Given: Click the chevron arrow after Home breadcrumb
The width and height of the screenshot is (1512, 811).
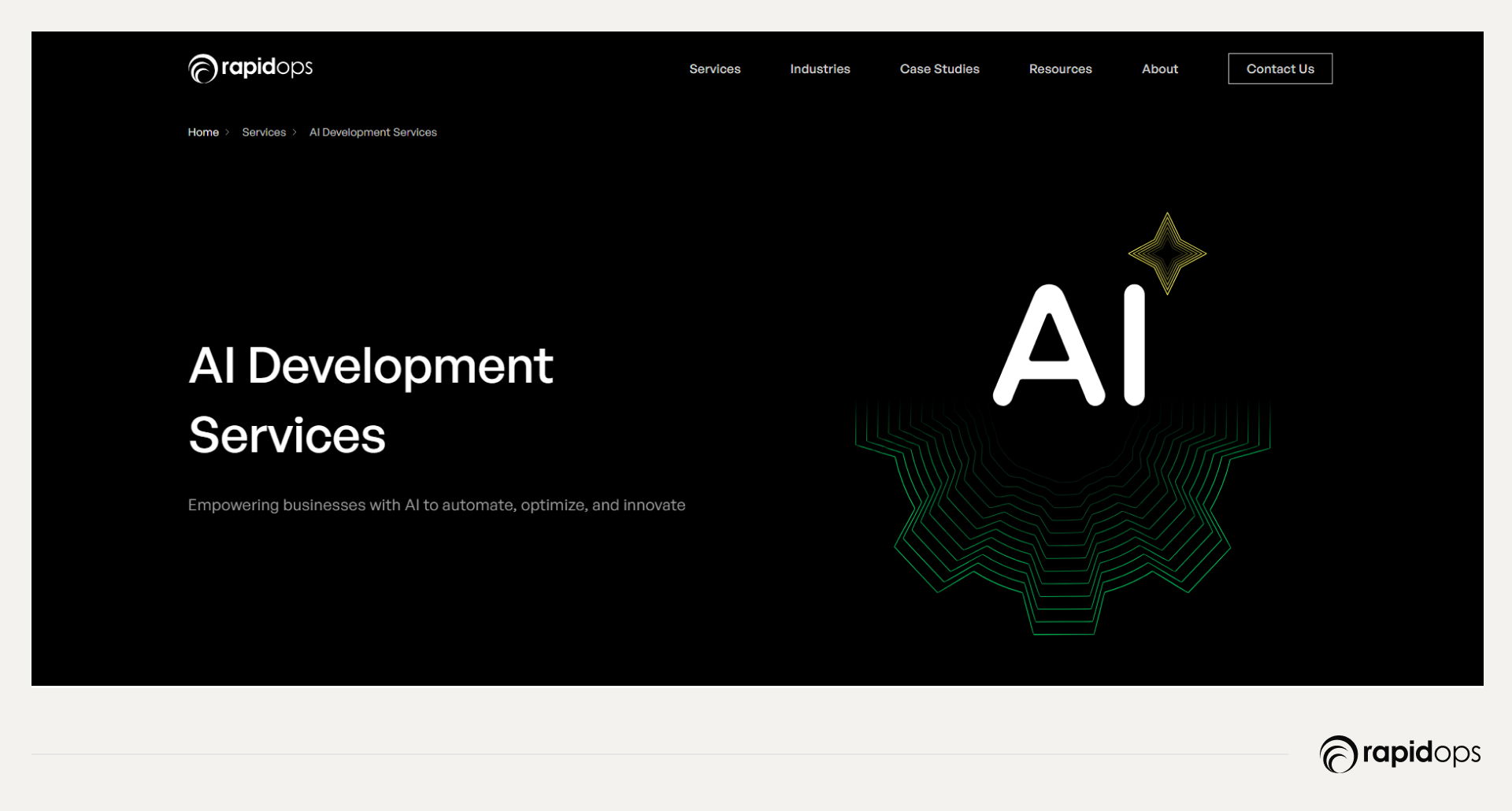Looking at the screenshot, I should click(228, 132).
